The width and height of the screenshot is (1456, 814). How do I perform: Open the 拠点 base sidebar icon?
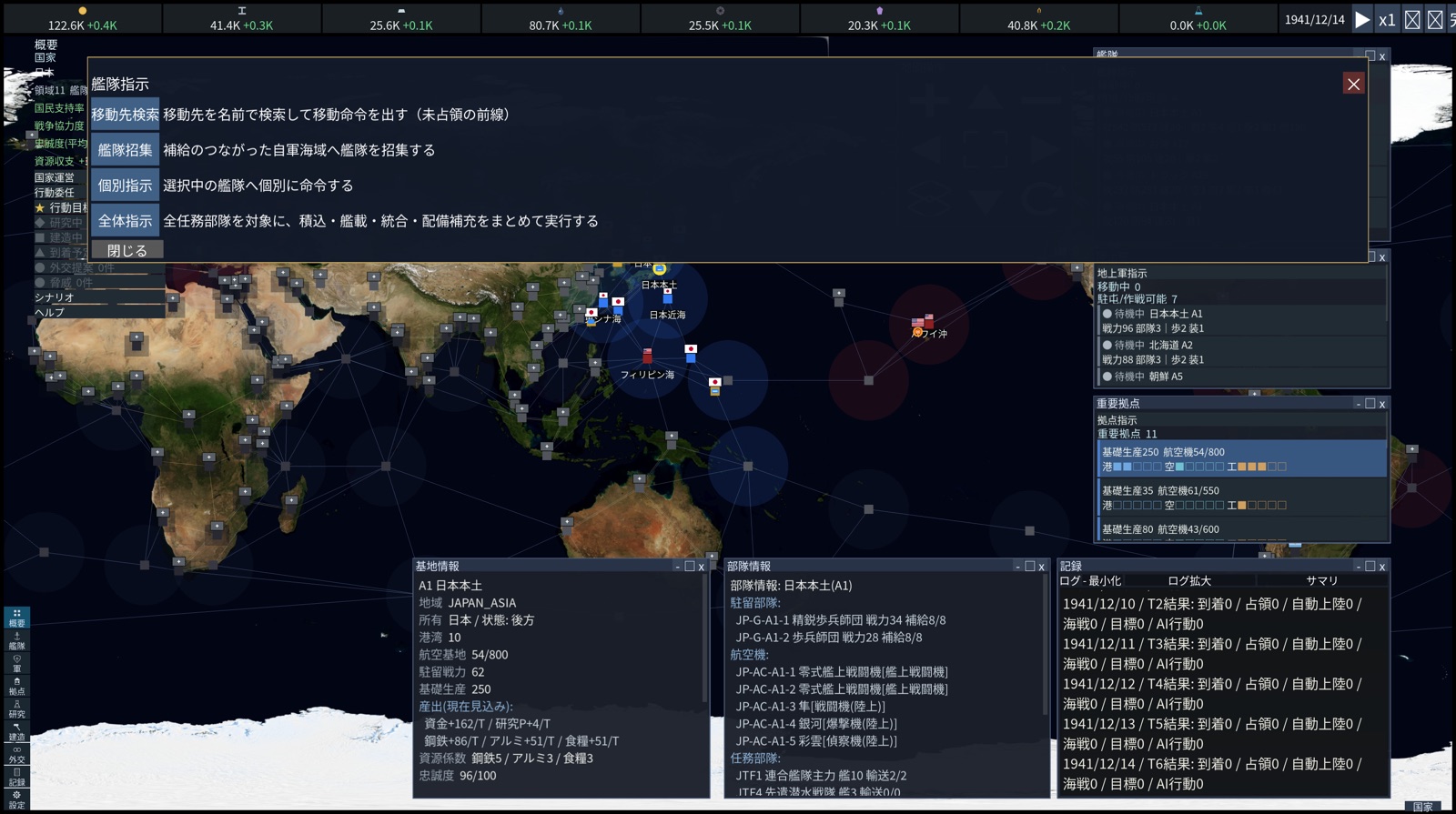[16, 686]
